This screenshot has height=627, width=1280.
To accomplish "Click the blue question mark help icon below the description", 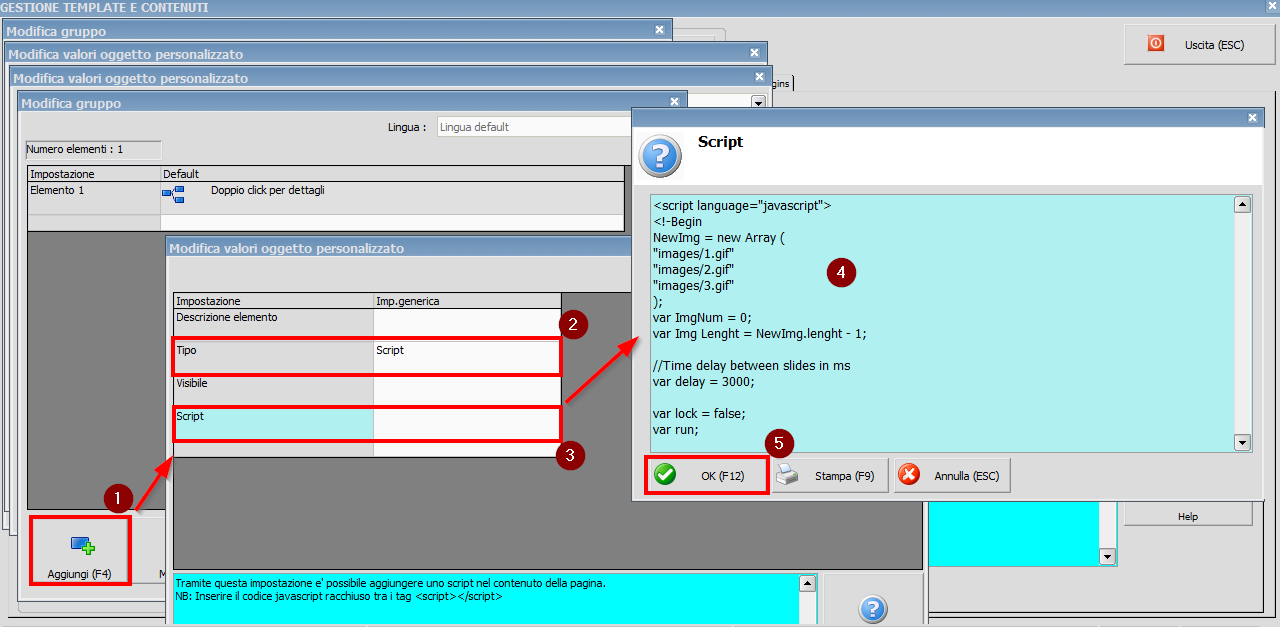I will [873, 608].
